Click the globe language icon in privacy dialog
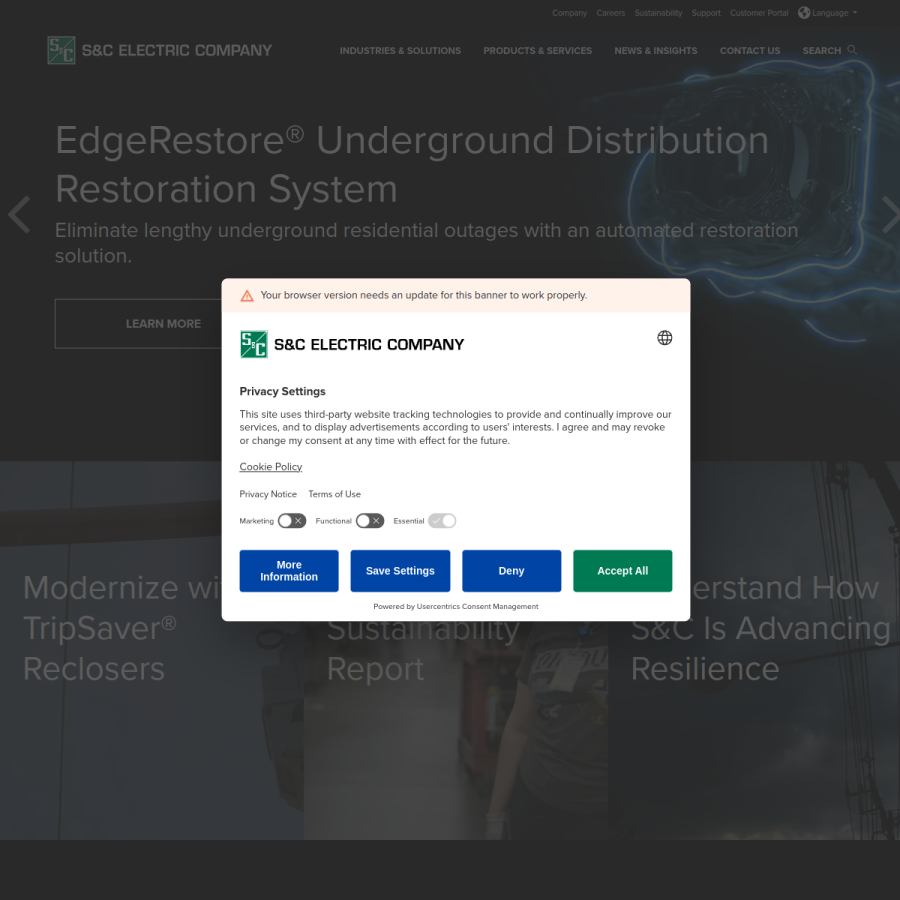The width and height of the screenshot is (900, 900). 664,338
